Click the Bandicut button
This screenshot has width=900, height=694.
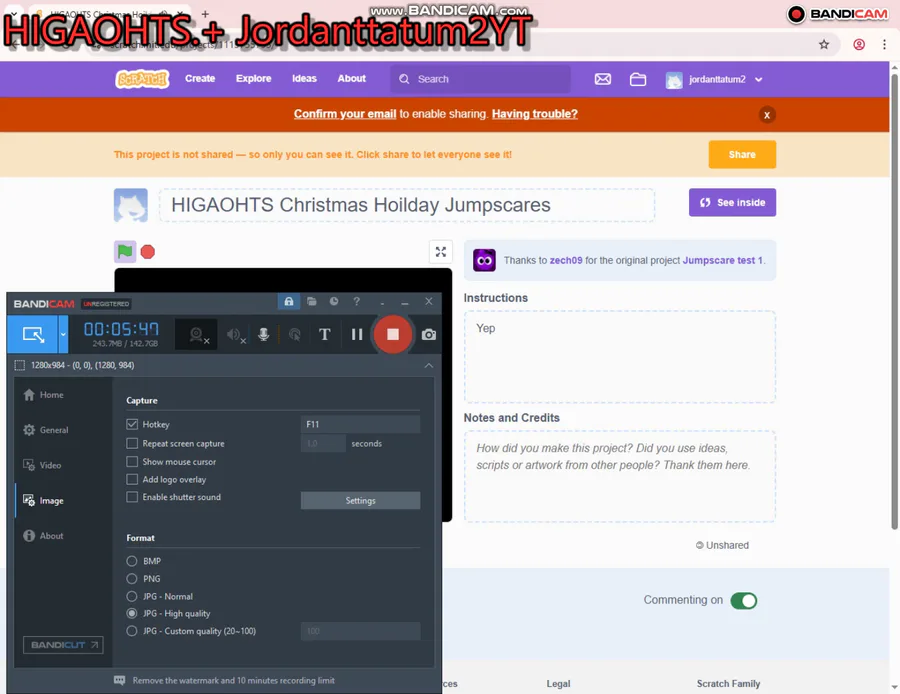coord(63,645)
